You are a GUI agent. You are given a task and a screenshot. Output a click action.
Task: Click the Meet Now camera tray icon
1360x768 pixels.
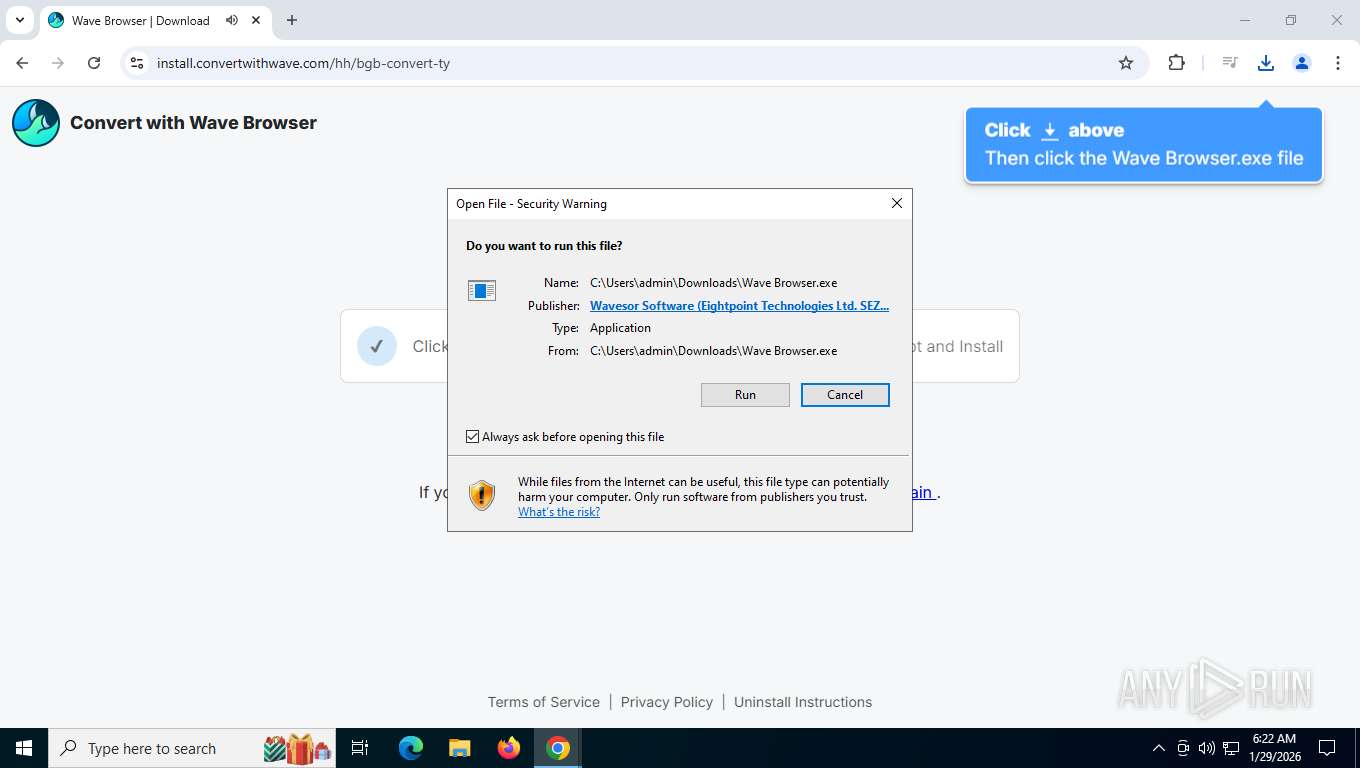pos(1183,748)
